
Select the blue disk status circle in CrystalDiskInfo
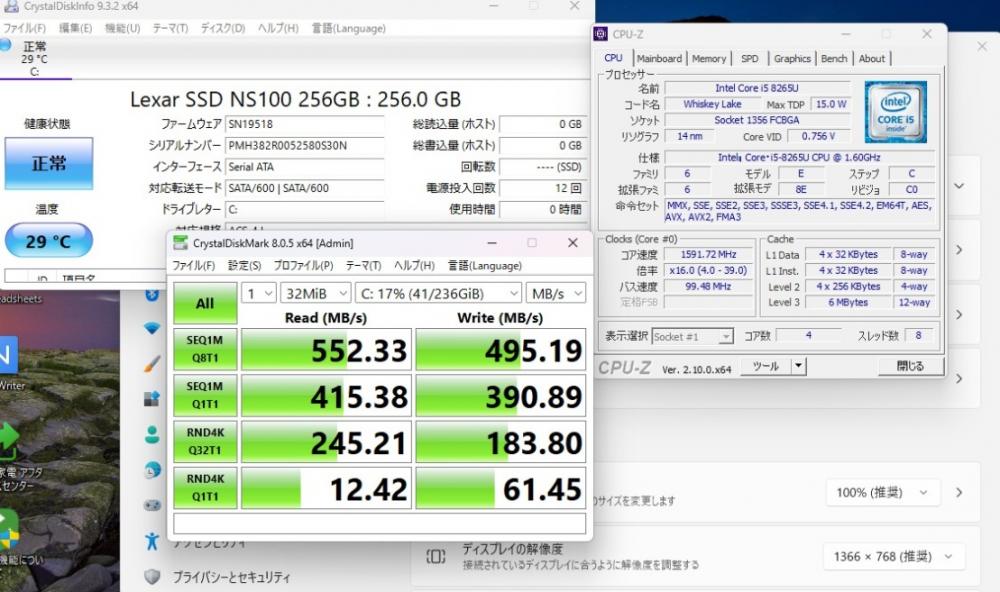[6, 45]
